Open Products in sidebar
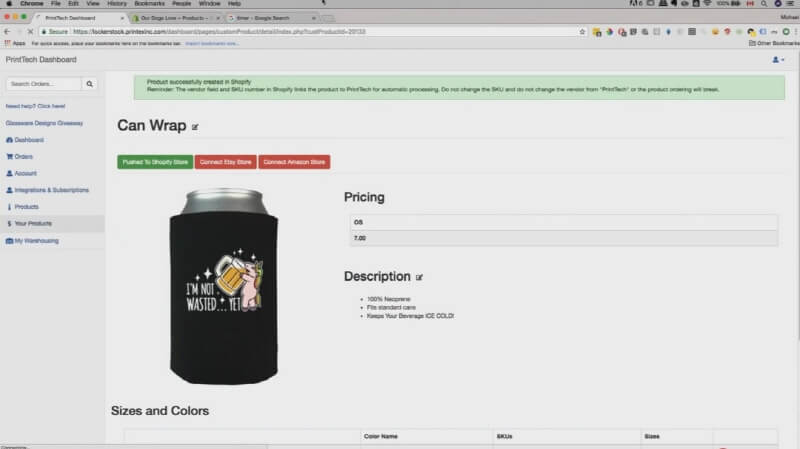The image size is (800, 449). tap(26, 207)
